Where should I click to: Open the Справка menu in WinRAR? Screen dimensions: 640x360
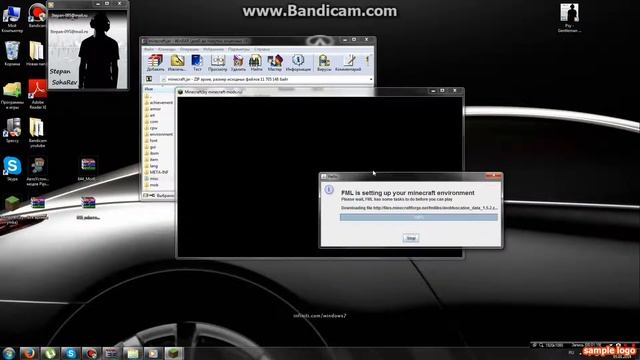click(262, 49)
